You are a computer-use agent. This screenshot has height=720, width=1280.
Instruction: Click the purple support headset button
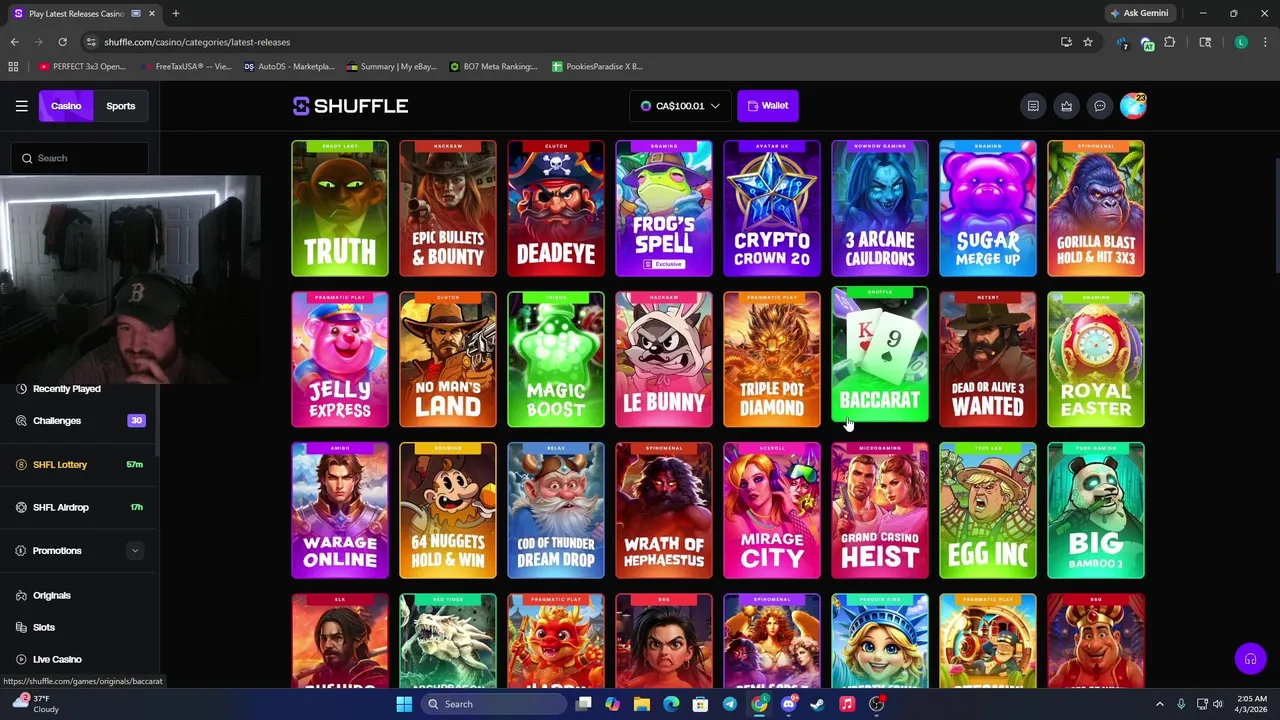click(1250, 658)
